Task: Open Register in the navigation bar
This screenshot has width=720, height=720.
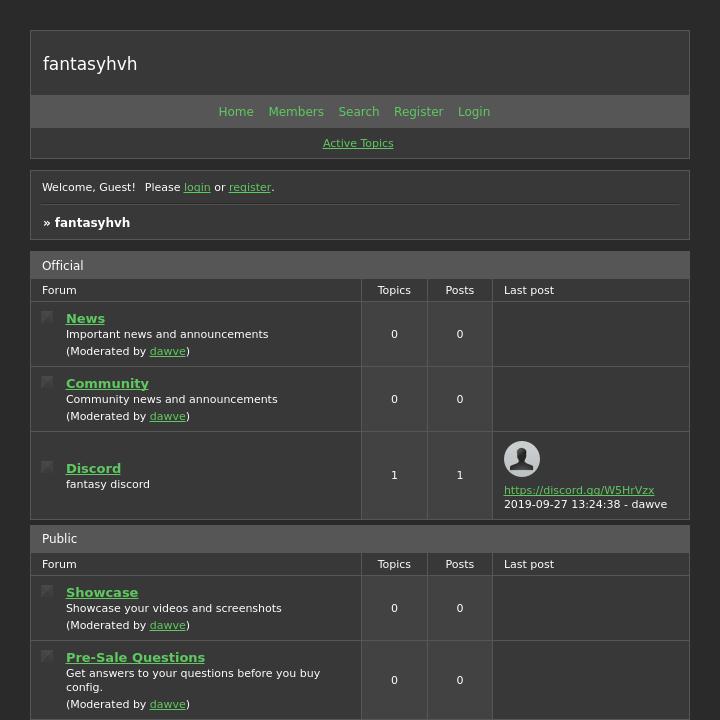Action: tap(418, 112)
